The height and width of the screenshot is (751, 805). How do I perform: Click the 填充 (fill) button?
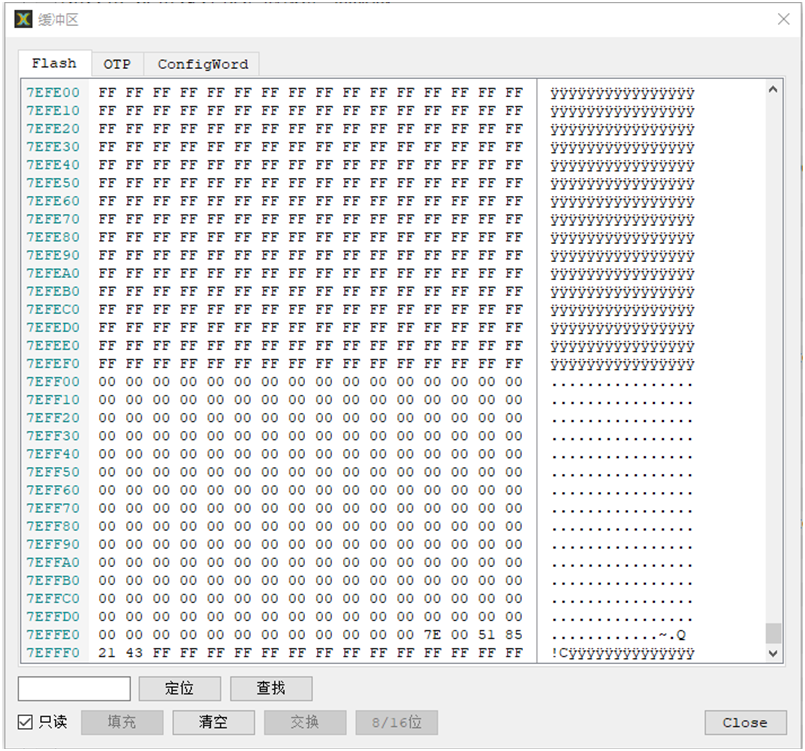click(x=121, y=722)
